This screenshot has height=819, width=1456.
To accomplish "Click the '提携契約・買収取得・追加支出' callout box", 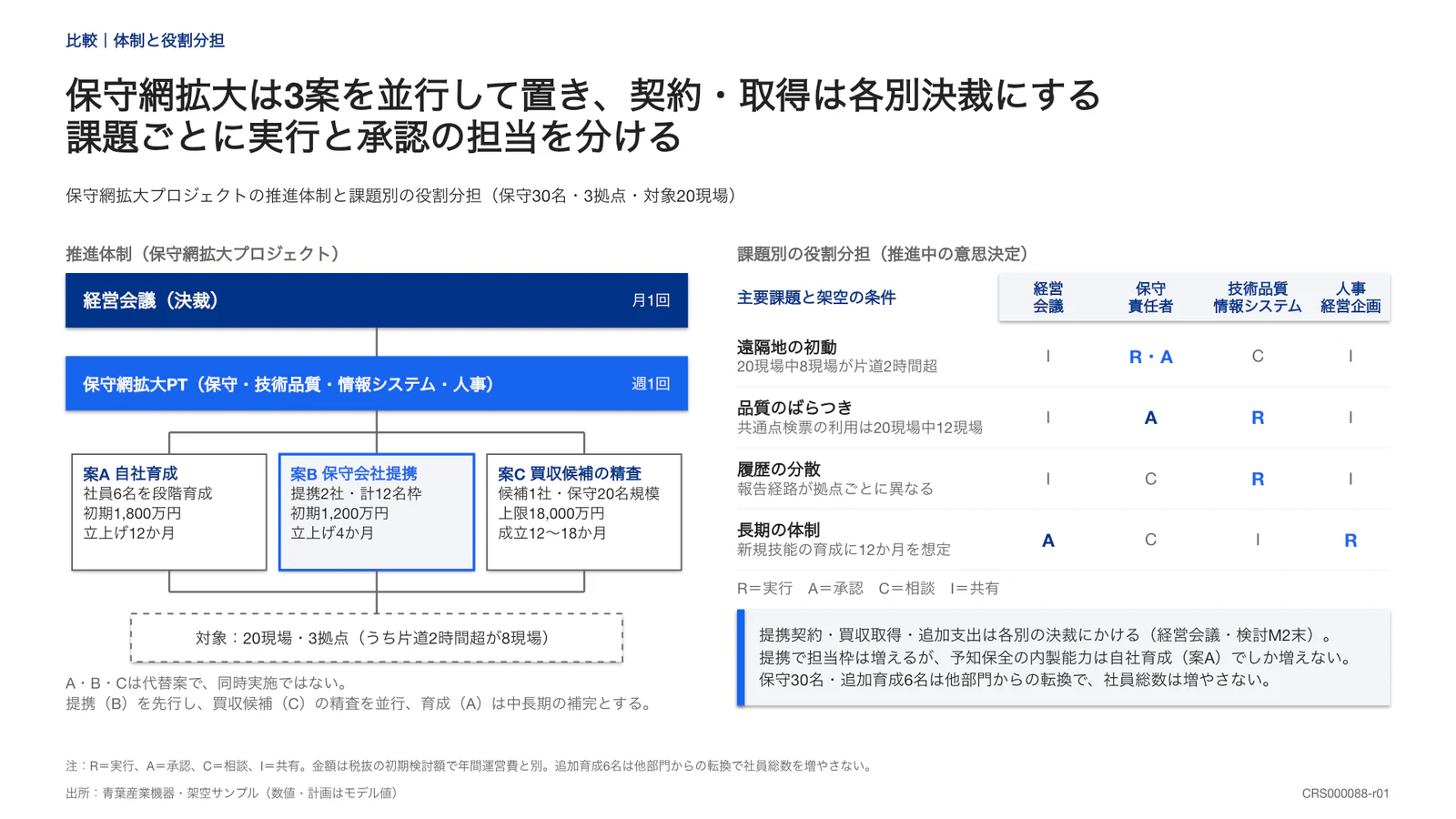I will 1064,657.
